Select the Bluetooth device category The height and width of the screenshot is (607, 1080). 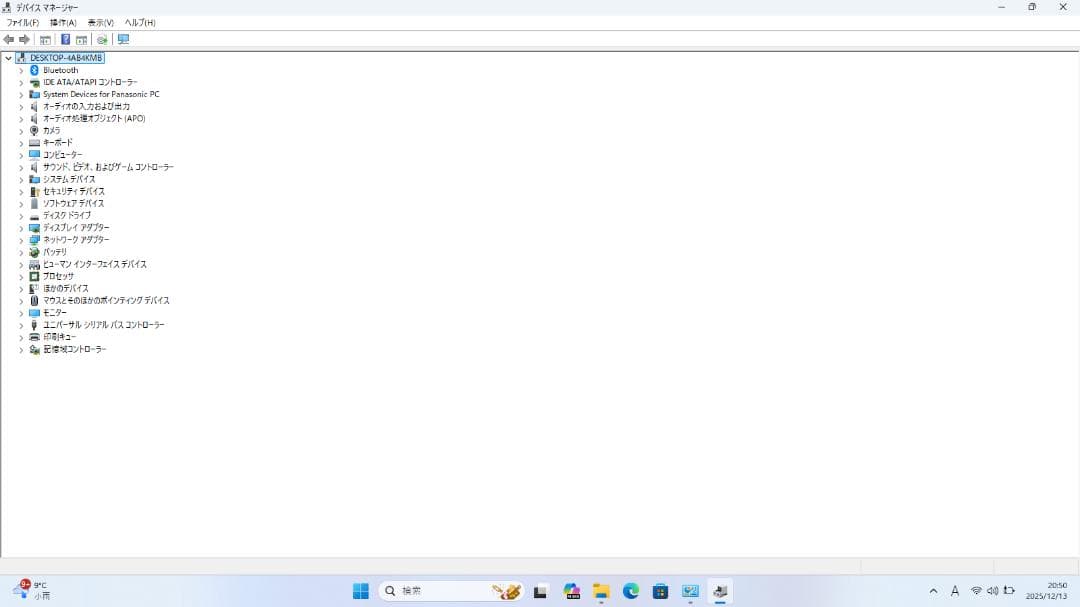point(60,70)
